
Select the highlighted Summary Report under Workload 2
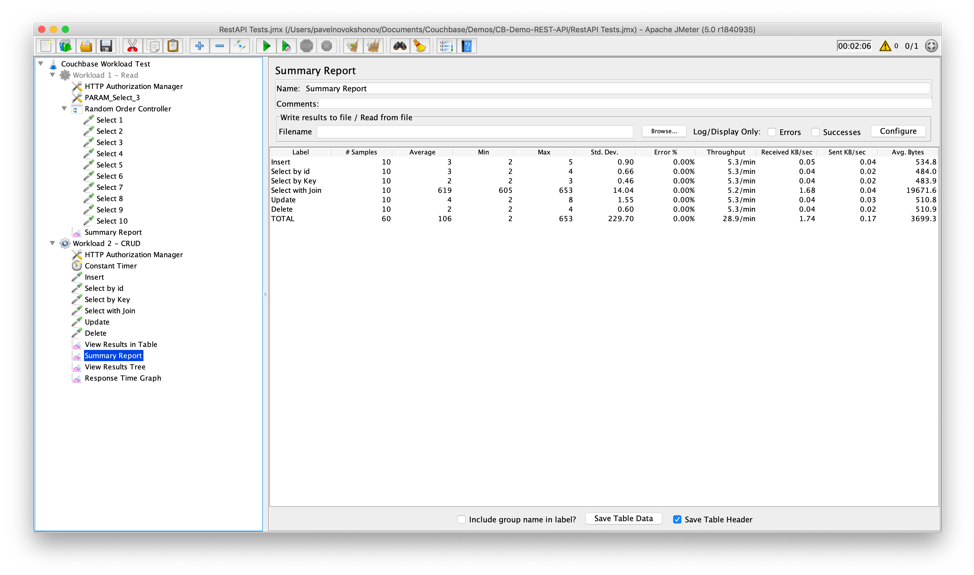[113, 355]
